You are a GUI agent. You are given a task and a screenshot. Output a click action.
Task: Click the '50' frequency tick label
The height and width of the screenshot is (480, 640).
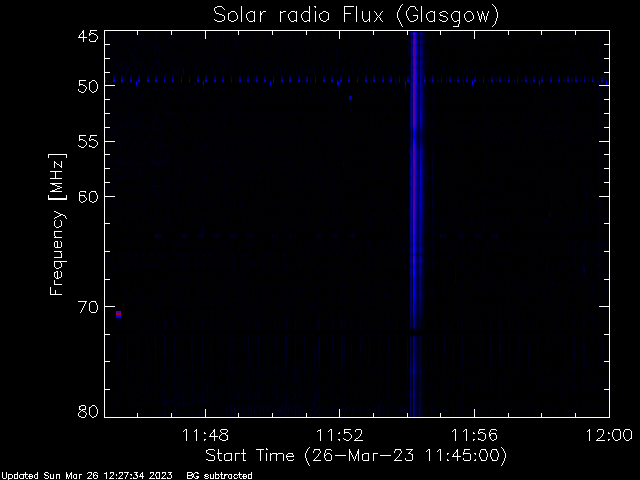88,87
